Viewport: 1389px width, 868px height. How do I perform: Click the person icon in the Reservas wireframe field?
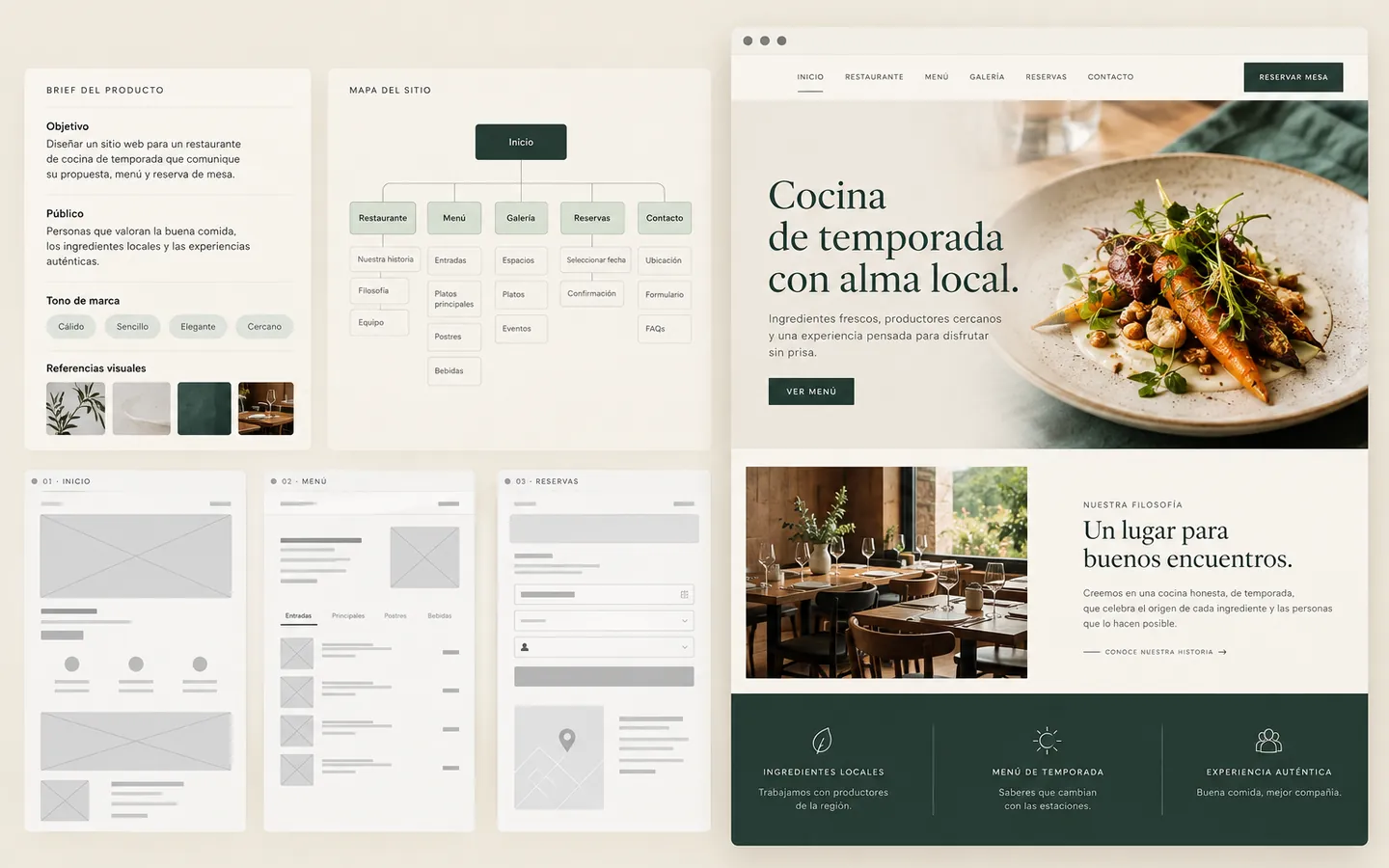[x=525, y=647]
